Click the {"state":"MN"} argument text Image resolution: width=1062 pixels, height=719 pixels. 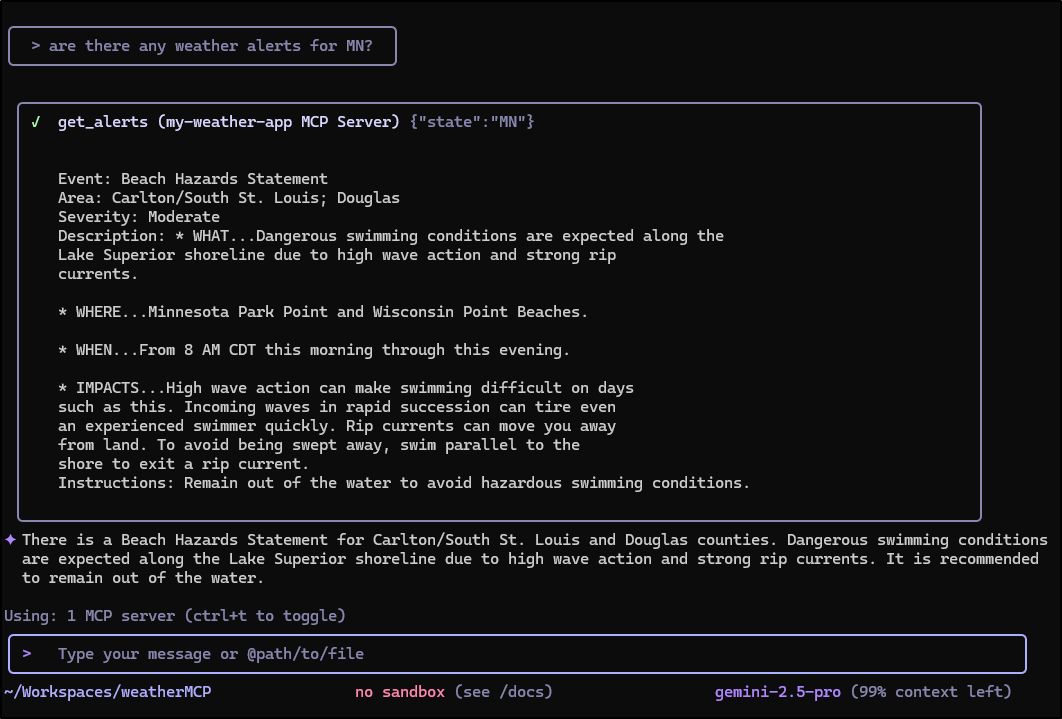point(472,122)
